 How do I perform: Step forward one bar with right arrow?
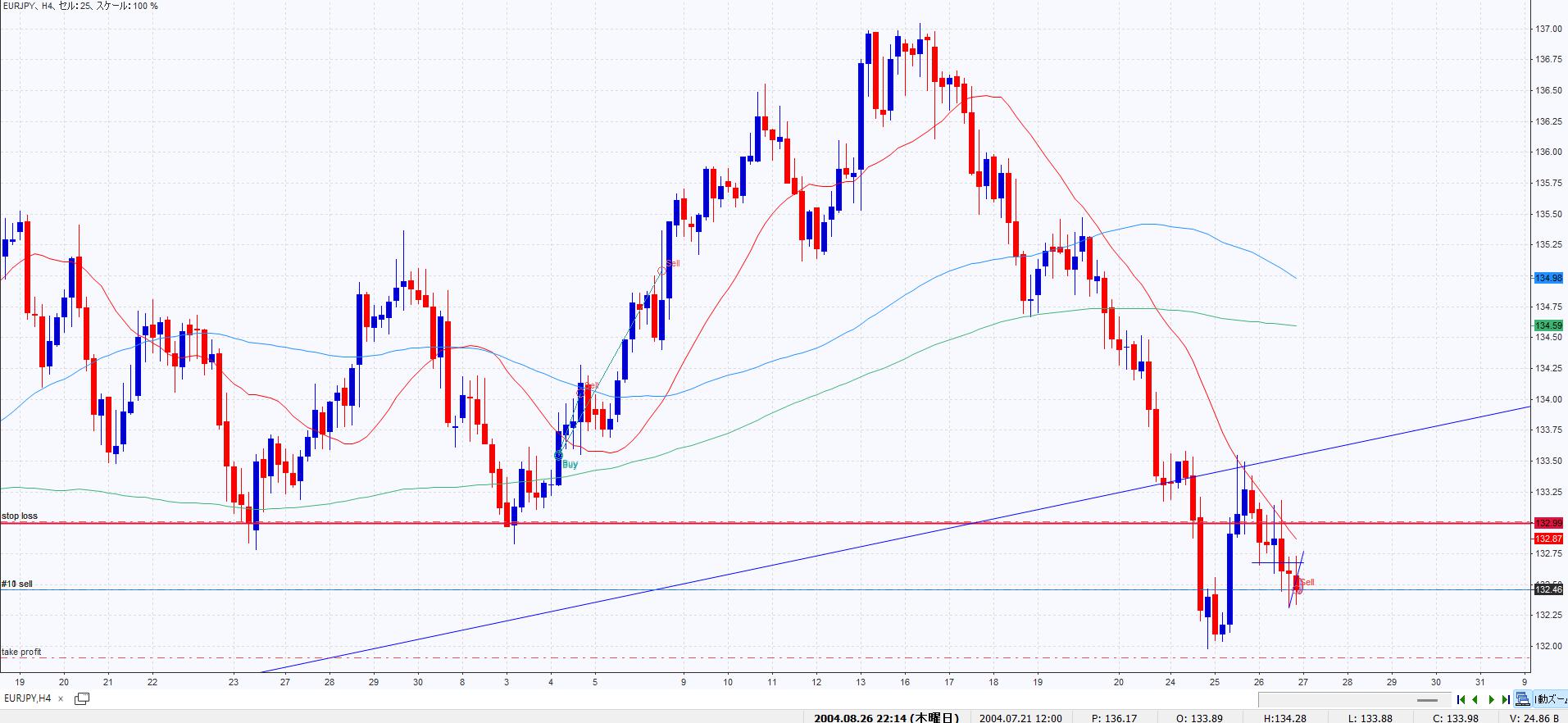[x=1492, y=699]
